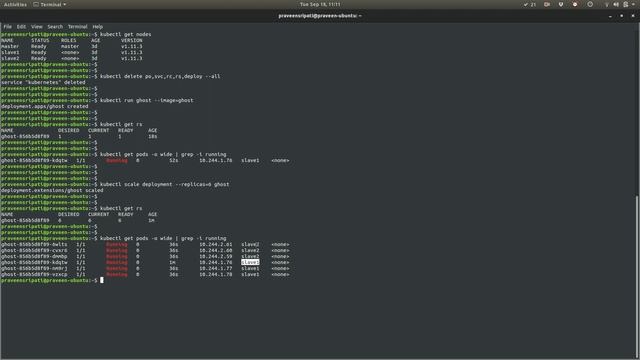This screenshot has width=640, height=360.
Task: Click 'kubectl scale deployment --replicas=6 ghost' command
Action: (164, 184)
